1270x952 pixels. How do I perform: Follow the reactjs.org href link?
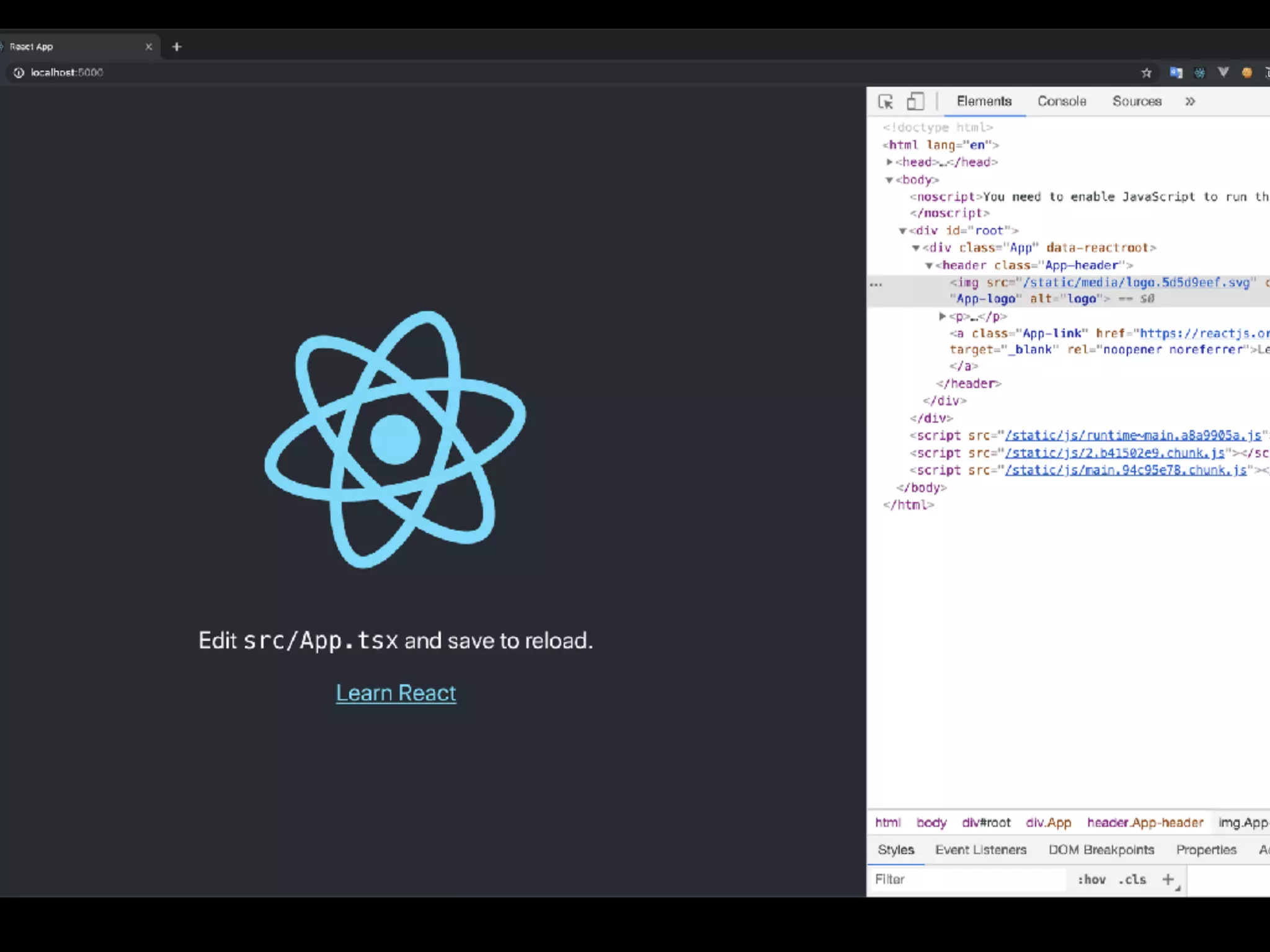(1205, 333)
